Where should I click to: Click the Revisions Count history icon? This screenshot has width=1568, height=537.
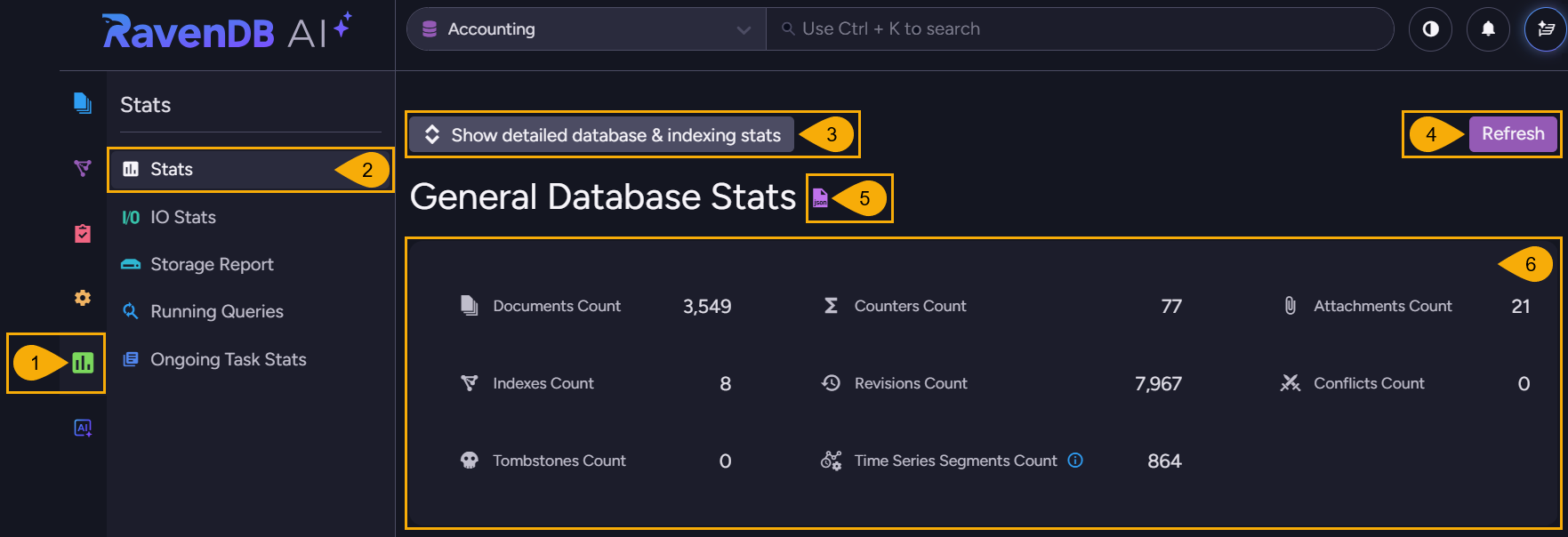(x=831, y=383)
